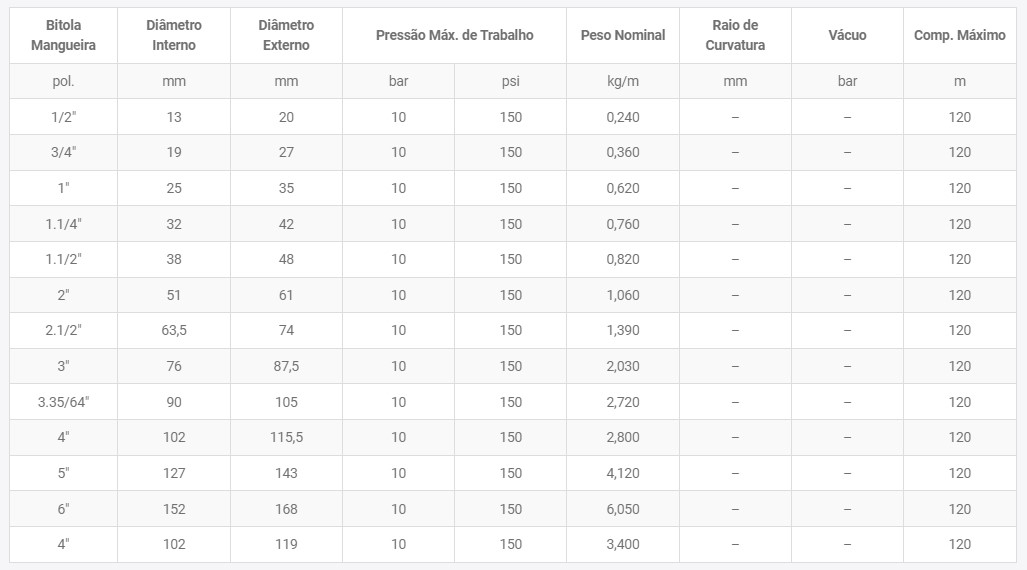1027x570 pixels.
Task: Click the Peso Nominal column header
Action: pyautogui.click(x=623, y=35)
